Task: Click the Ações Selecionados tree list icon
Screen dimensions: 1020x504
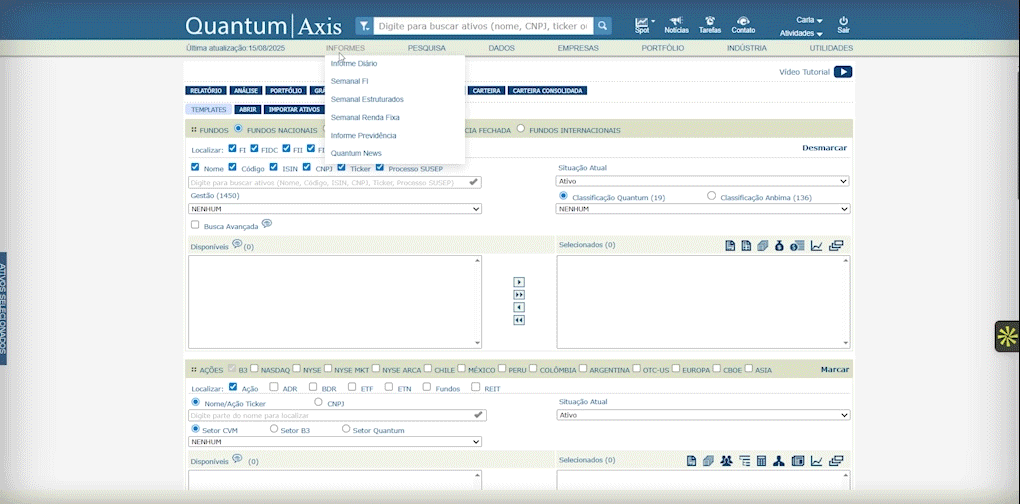Action: pos(744,461)
